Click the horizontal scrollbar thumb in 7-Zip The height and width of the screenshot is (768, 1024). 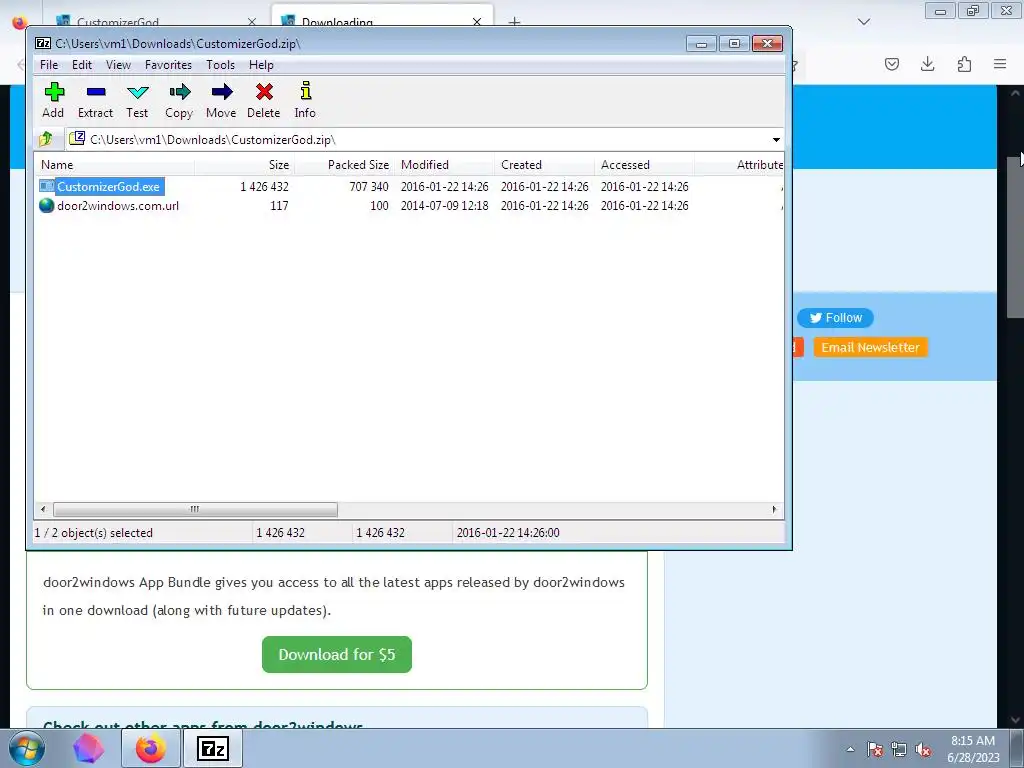(195, 509)
